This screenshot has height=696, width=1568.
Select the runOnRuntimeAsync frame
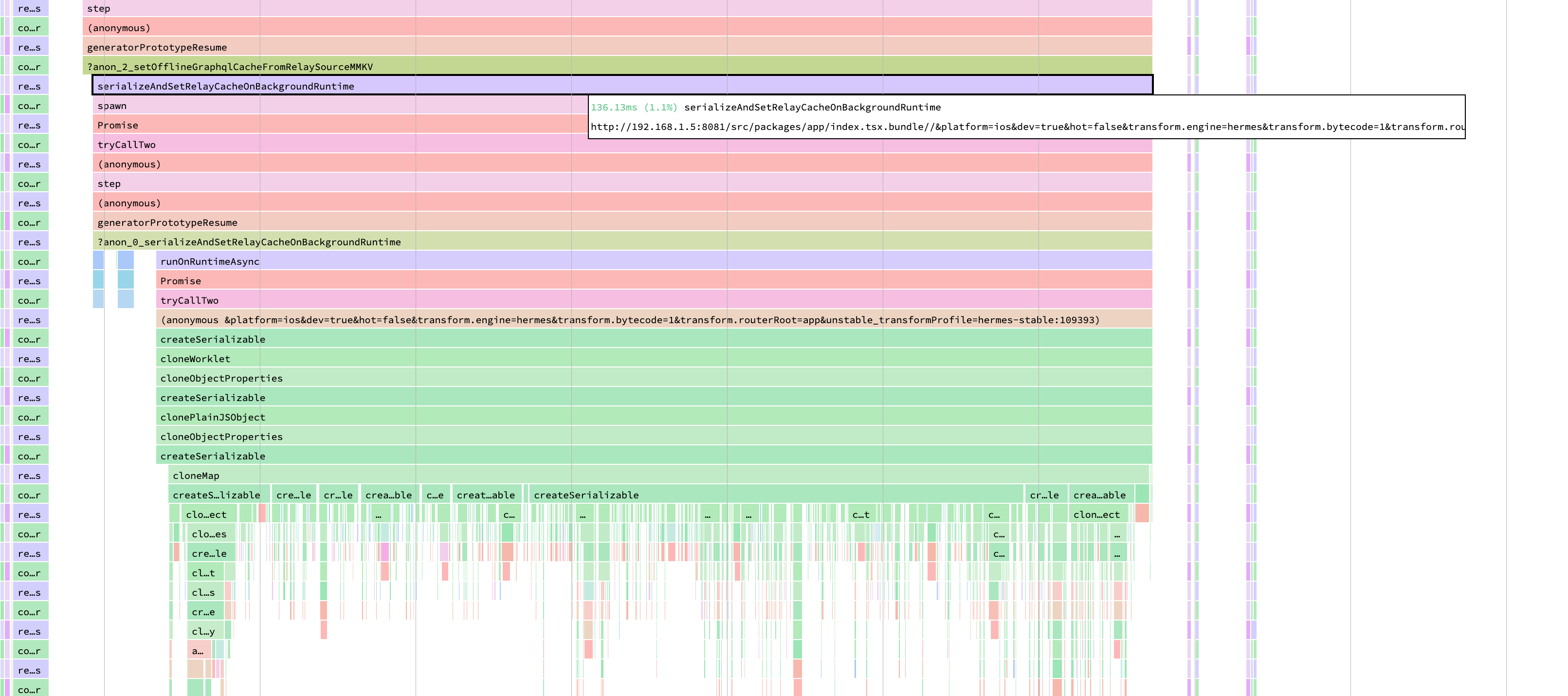point(654,260)
